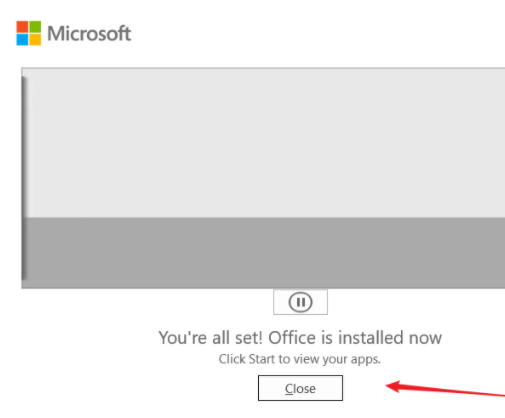The width and height of the screenshot is (505, 418).
Task: Click the red square of the Microsoft logo
Action: pyautogui.click(x=22, y=26)
